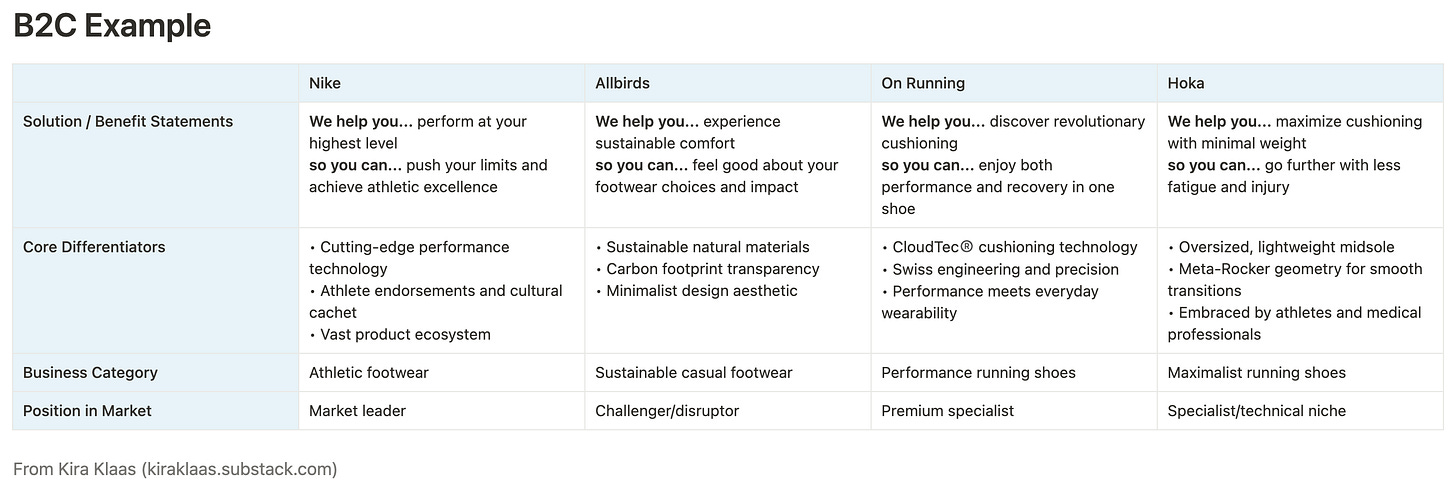
Task: Click the Specialist/technical niche cell
Action: (1257, 410)
